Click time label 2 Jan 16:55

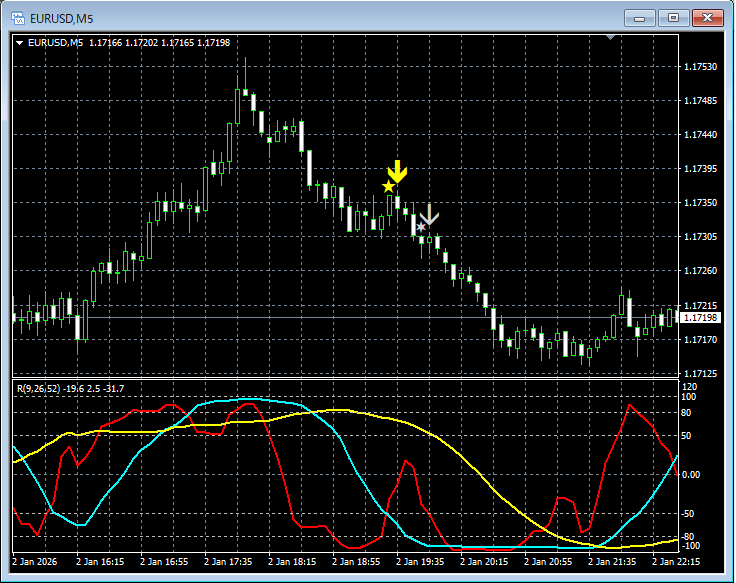(x=164, y=561)
